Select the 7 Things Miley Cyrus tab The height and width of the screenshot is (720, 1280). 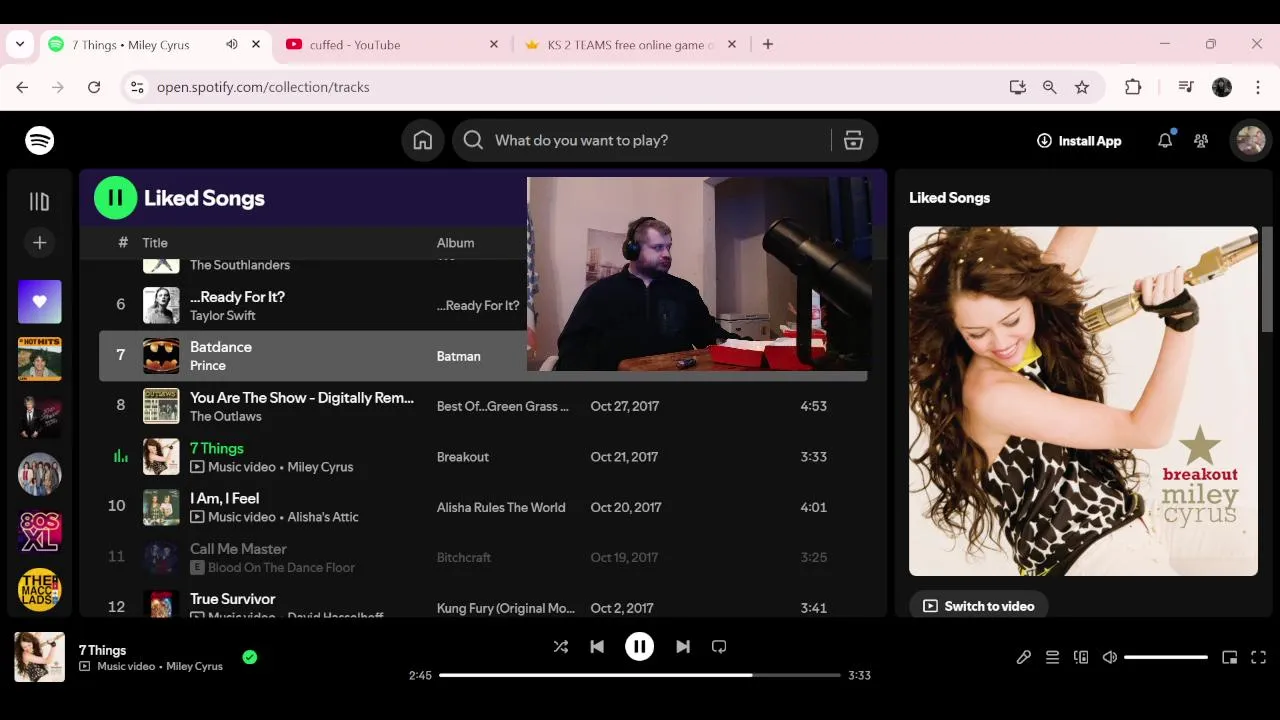point(155,45)
